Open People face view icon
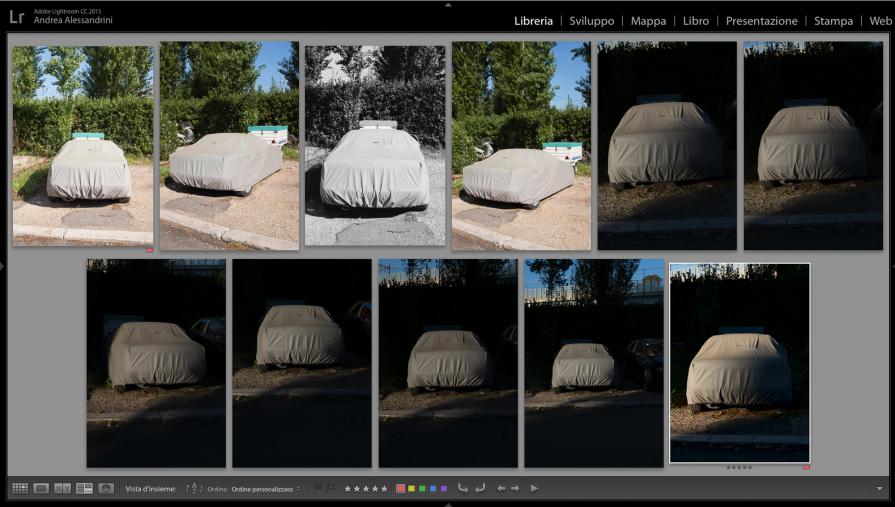 [106, 488]
